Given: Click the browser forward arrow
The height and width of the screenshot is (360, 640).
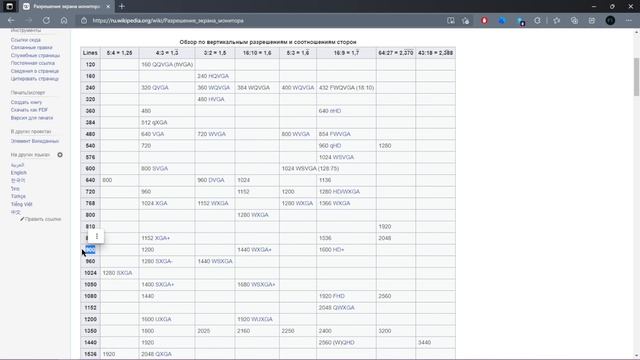Looking at the screenshot, I should point(29,20).
